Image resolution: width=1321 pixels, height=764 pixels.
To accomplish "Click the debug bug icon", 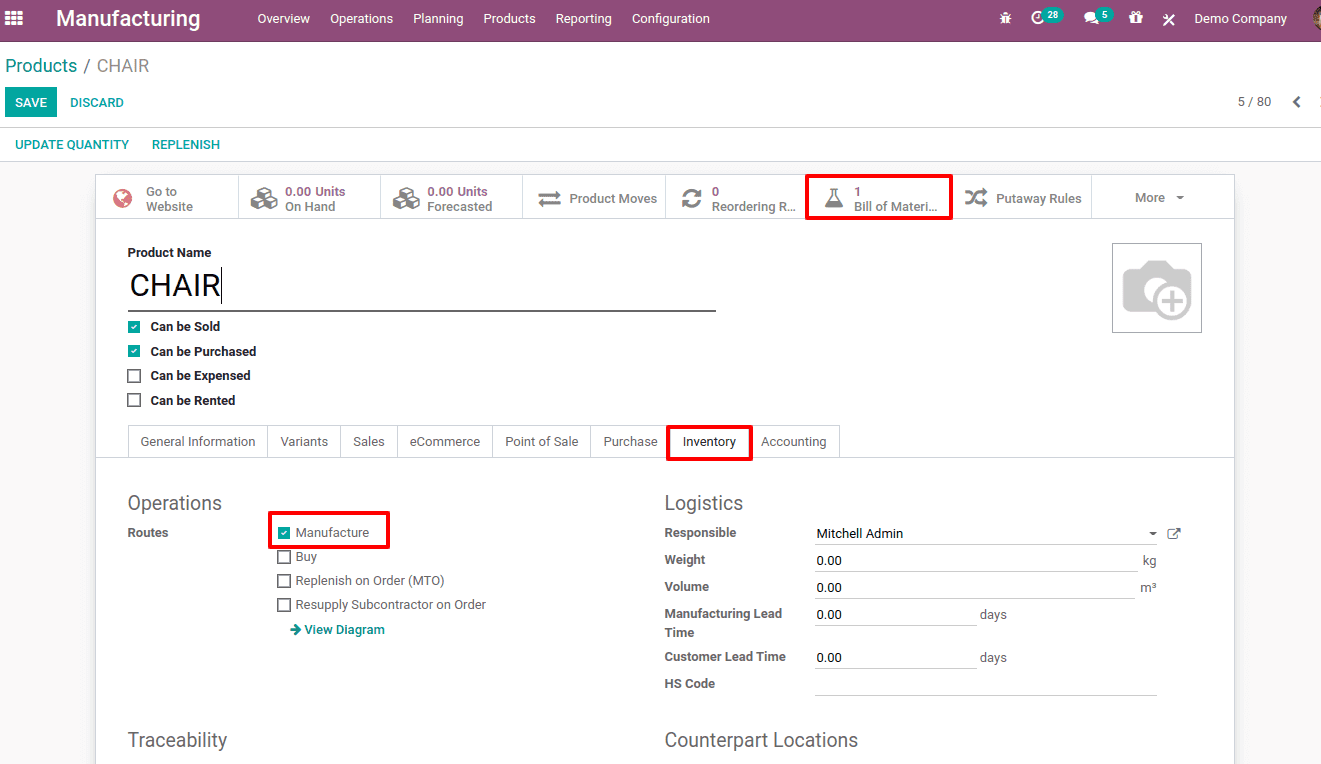I will [1005, 18].
